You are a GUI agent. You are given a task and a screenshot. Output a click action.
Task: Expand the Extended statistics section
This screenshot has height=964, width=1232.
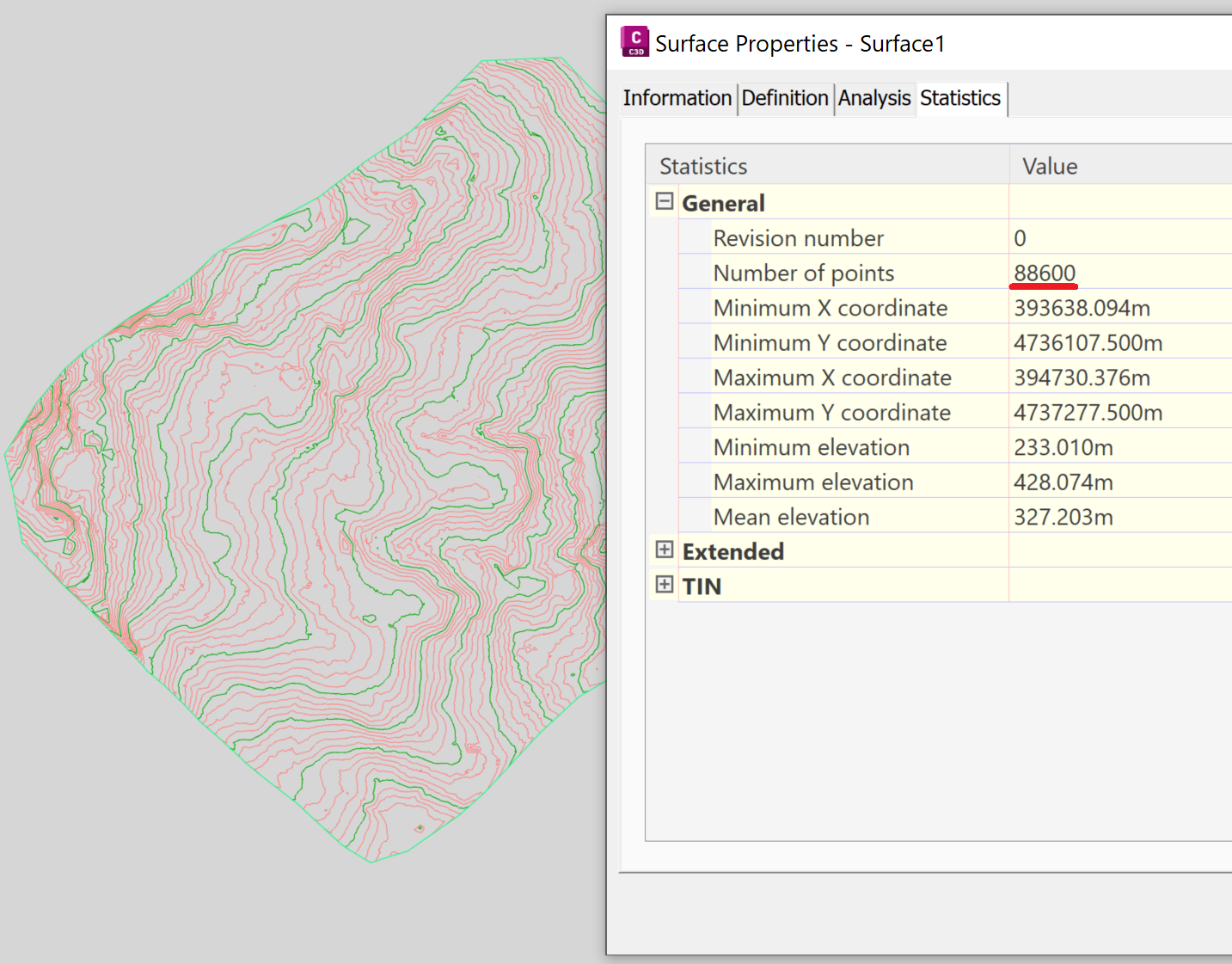(x=664, y=550)
